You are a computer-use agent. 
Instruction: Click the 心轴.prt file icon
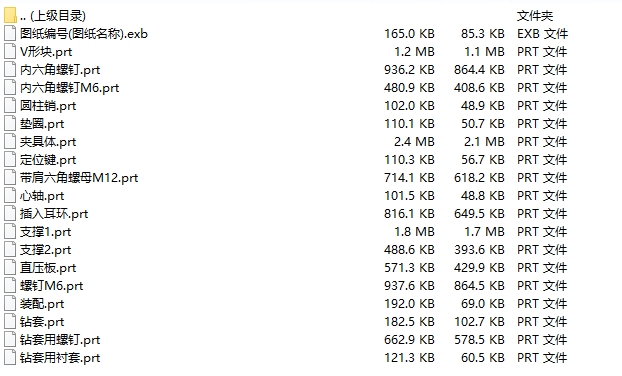point(10,196)
